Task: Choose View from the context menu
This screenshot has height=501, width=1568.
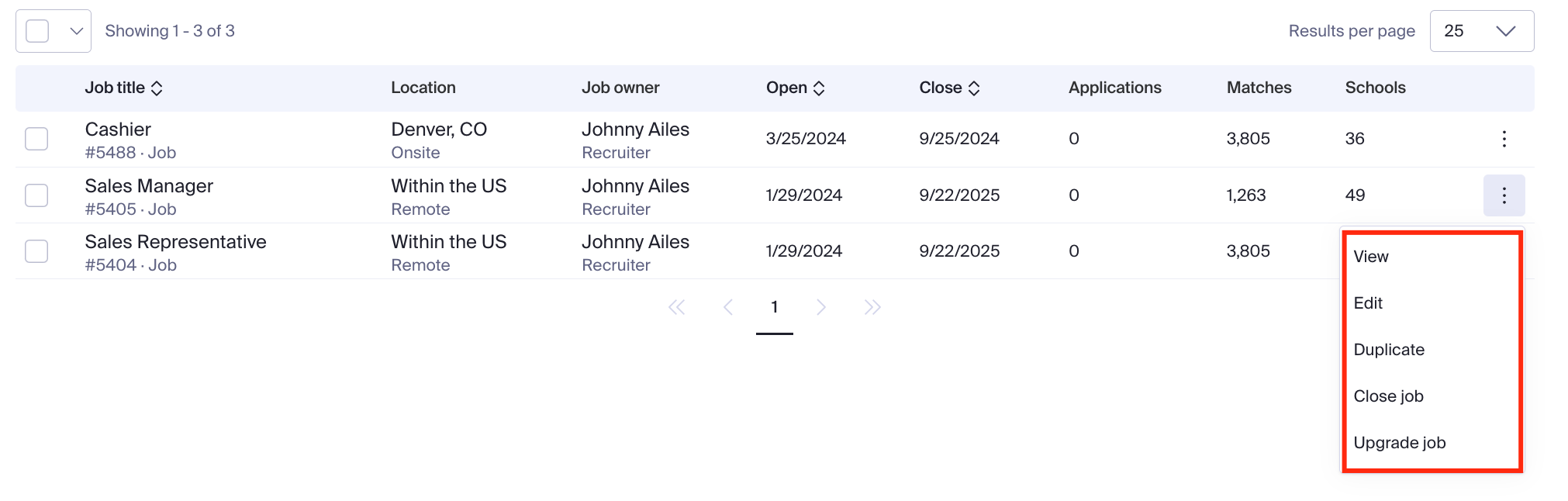Action: pos(1371,257)
